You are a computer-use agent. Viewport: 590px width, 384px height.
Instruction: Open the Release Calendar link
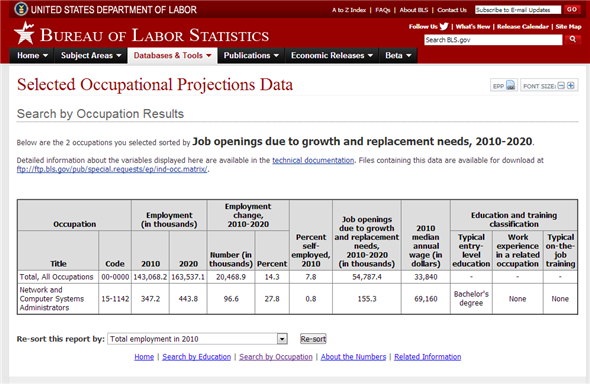(x=523, y=27)
